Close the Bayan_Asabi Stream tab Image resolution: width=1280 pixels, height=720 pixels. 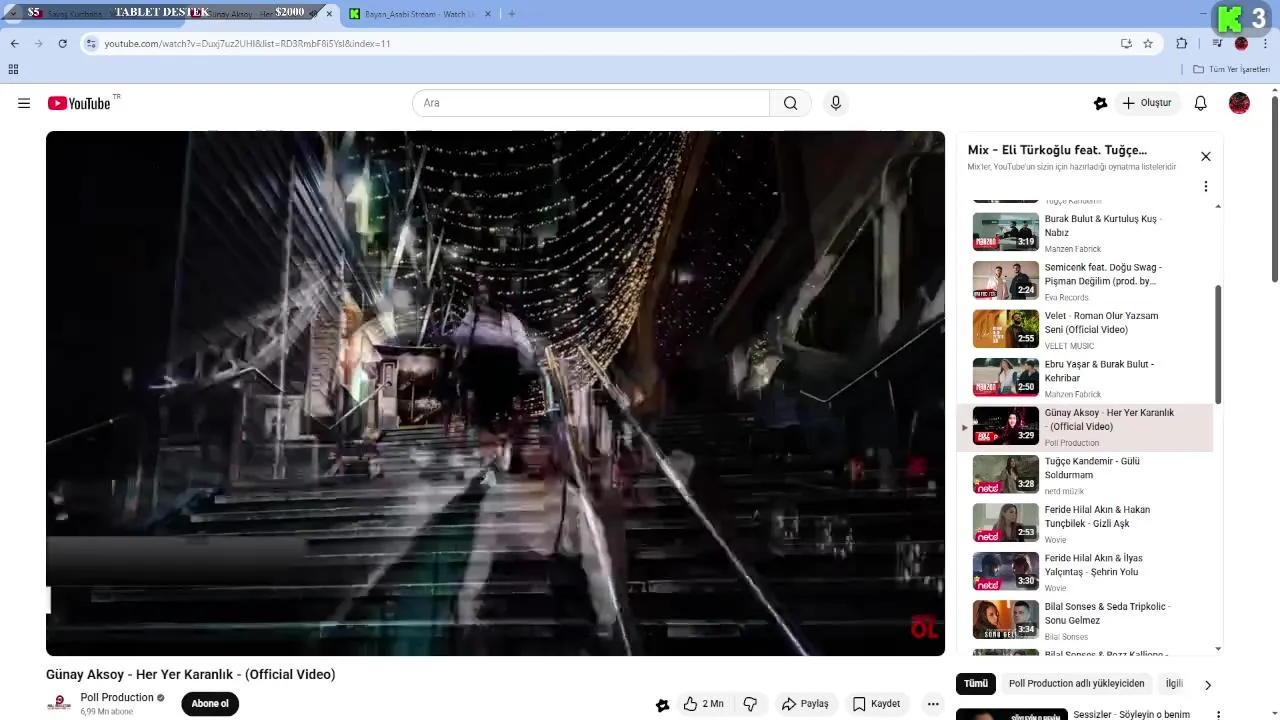pos(489,14)
